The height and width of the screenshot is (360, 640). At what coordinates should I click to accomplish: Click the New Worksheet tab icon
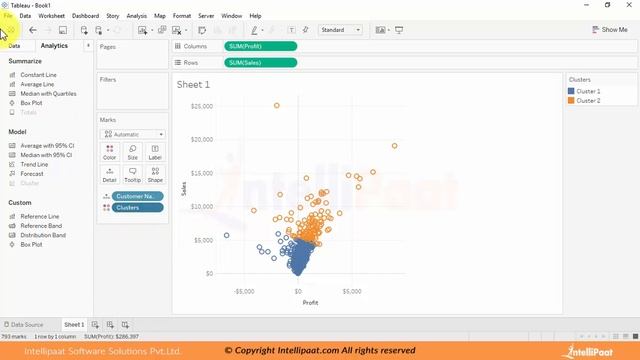[x=95, y=325]
